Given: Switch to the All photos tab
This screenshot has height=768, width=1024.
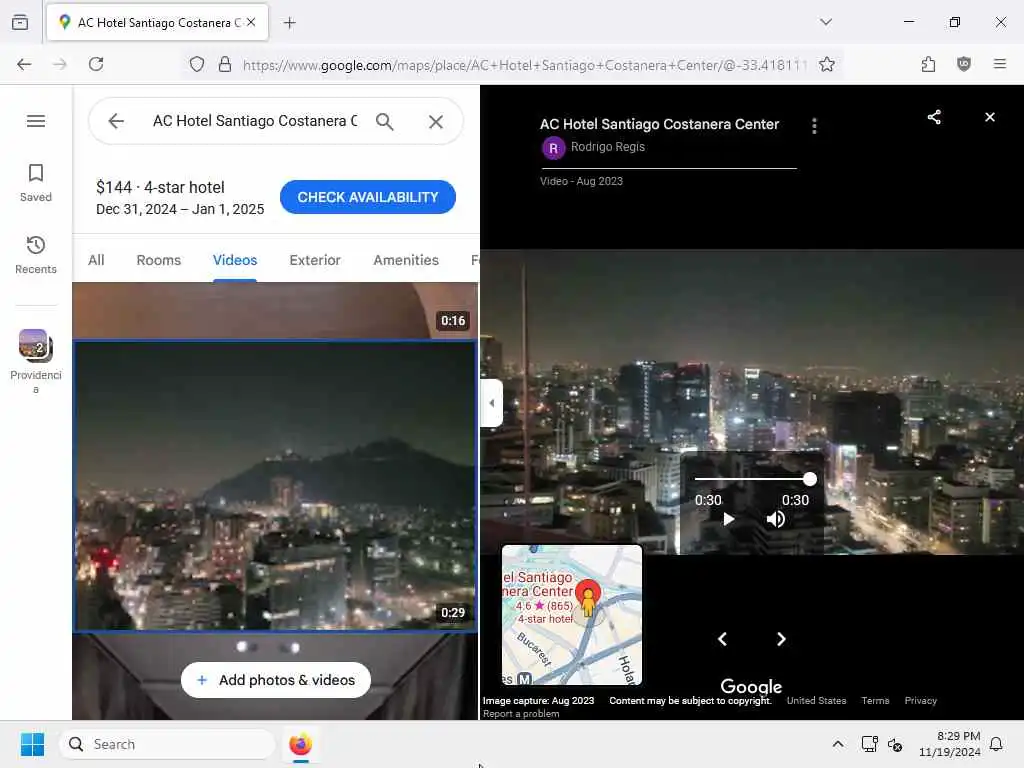Looking at the screenshot, I should tap(96, 260).
